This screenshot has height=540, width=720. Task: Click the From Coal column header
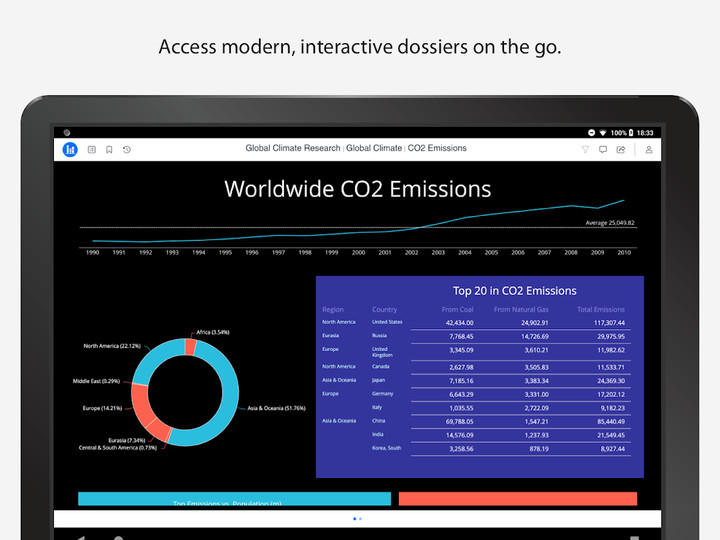coord(458,310)
